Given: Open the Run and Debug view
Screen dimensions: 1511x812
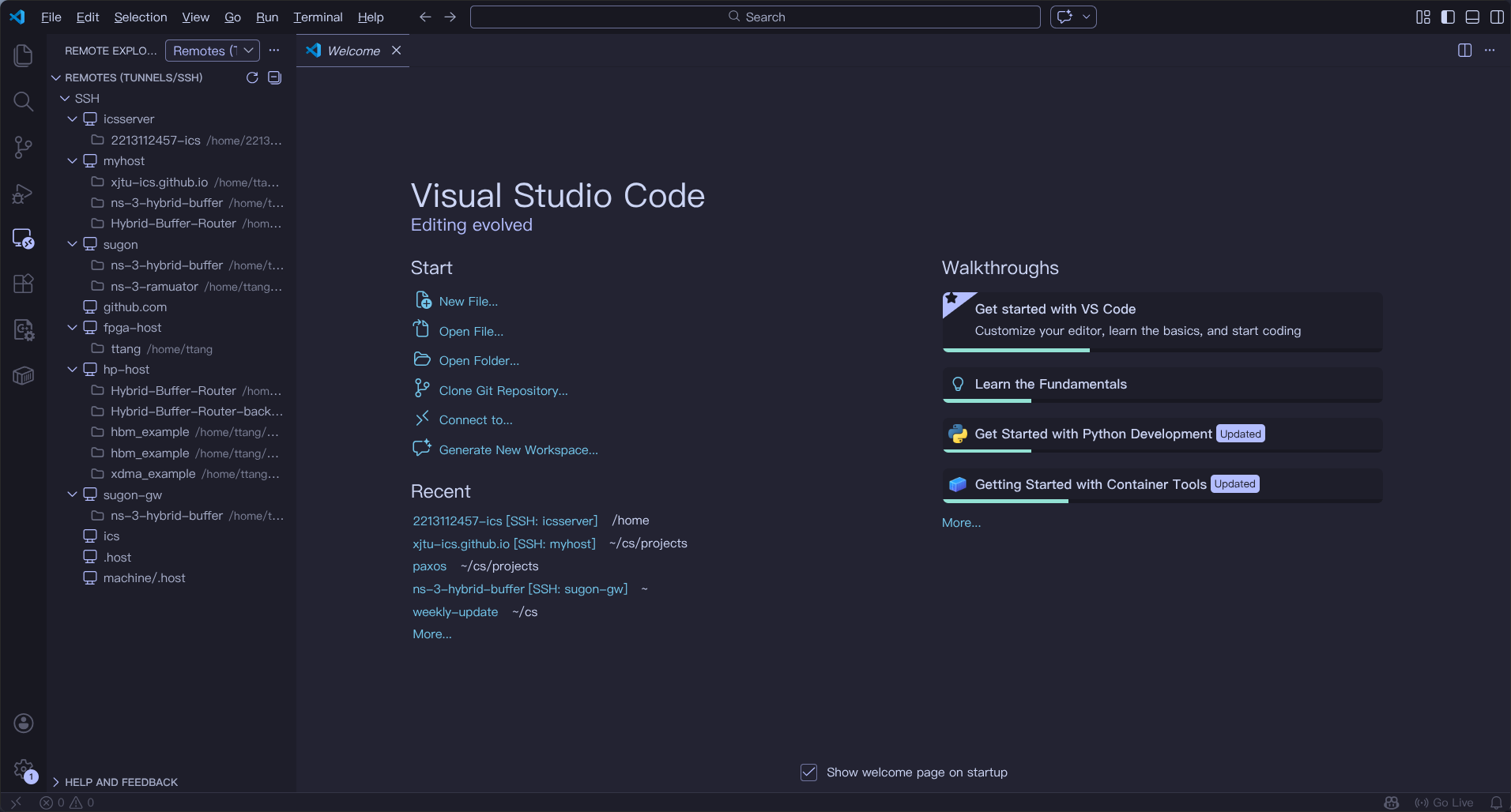Looking at the screenshot, I should coord(23,194).
